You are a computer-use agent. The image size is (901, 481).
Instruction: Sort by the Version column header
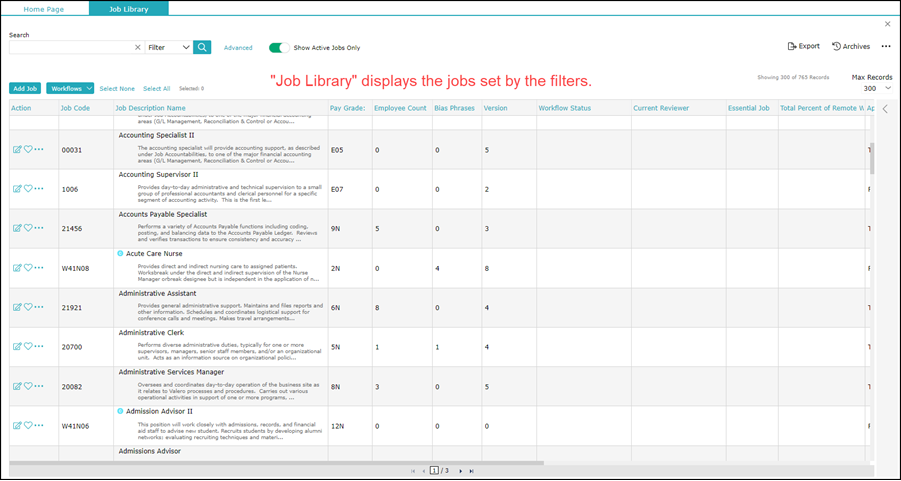click(495, 108)
